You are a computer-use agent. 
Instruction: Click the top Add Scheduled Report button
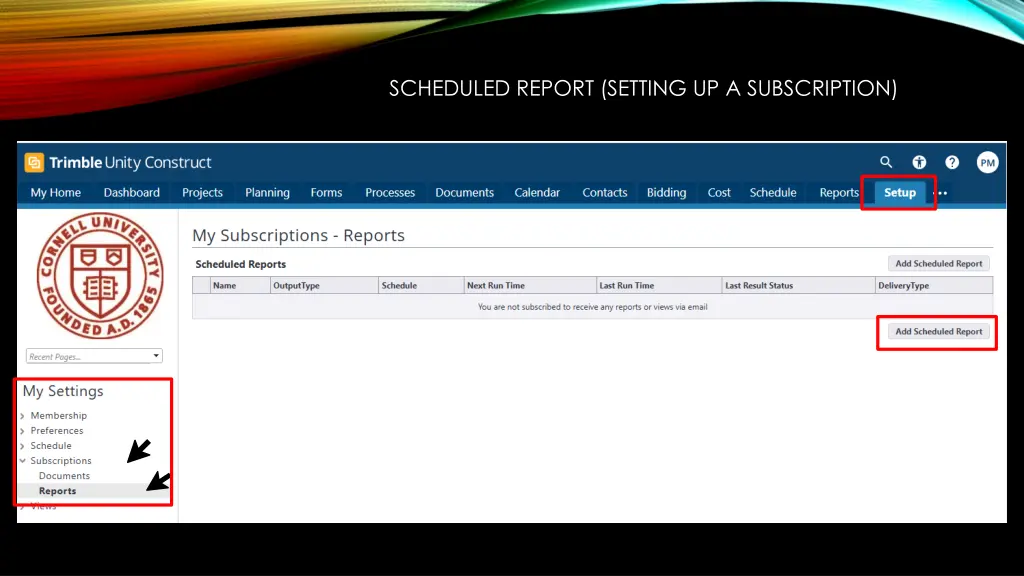[x=938, y=264]
